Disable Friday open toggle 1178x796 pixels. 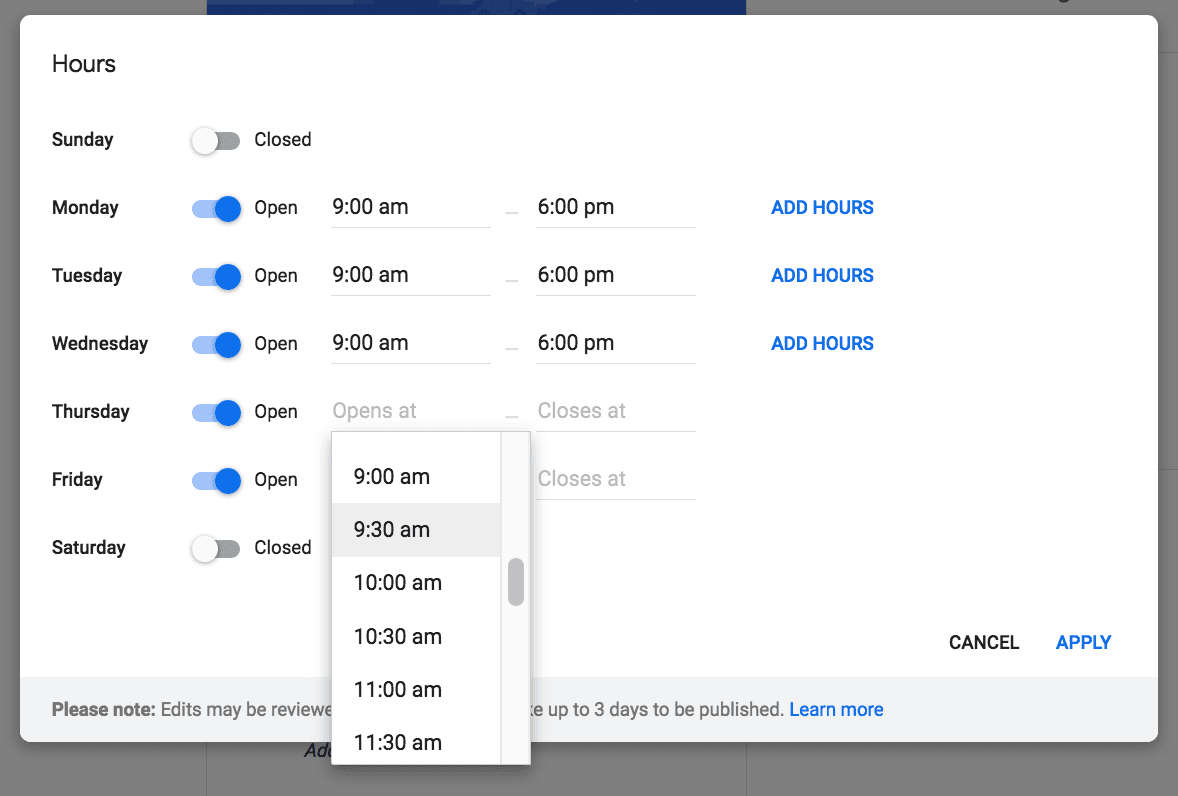point(216,481)
